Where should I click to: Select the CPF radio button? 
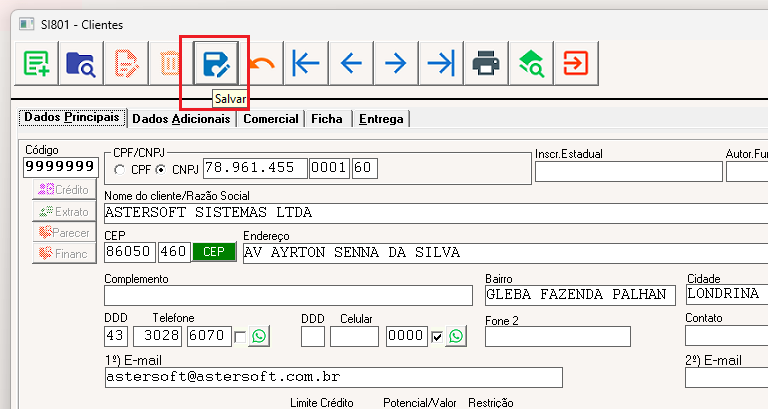[x=119, y=170]
